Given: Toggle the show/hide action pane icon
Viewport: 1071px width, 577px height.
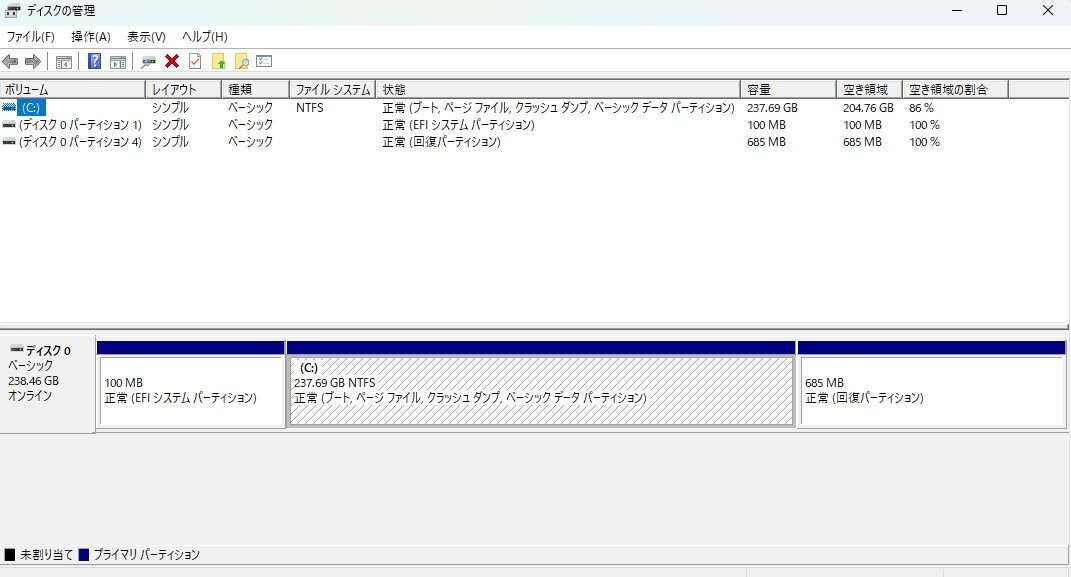Looking at the screenshot, I should pos(117,61).
